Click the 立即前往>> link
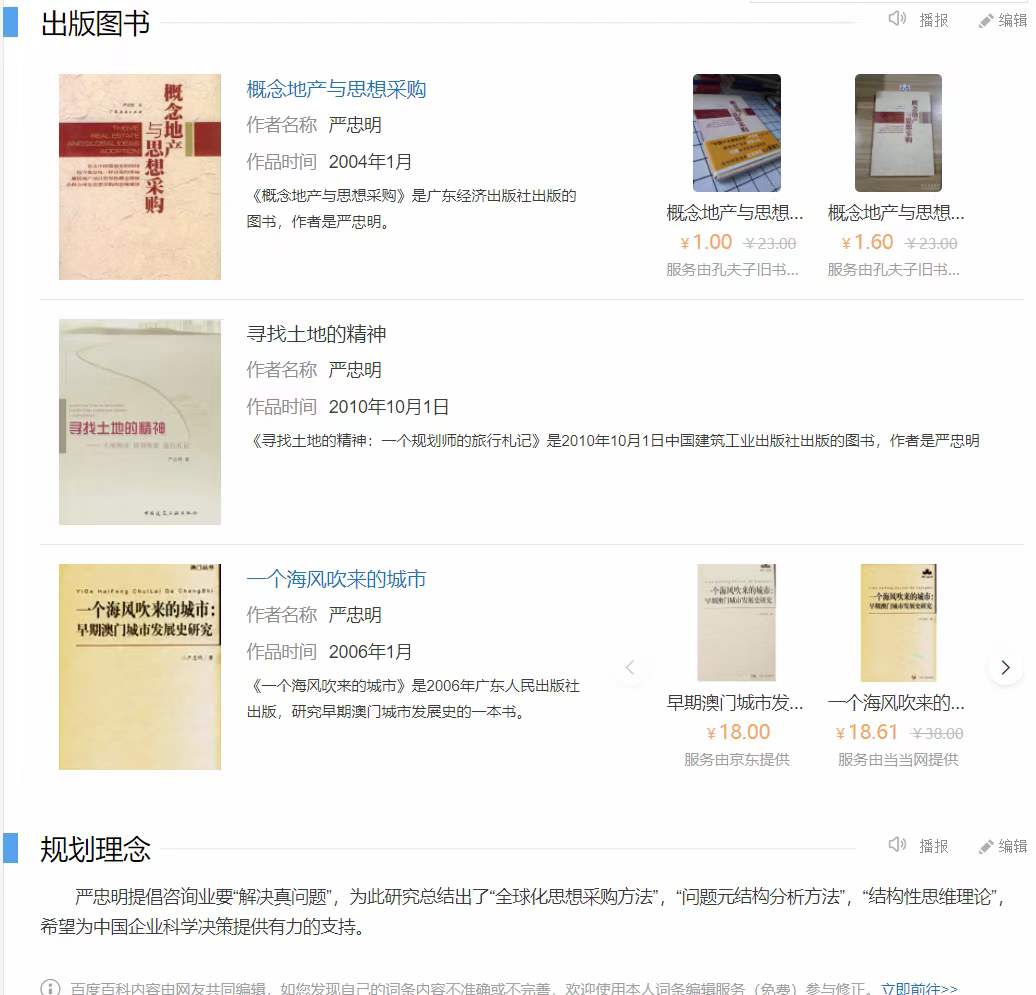 tap(919, 988)
